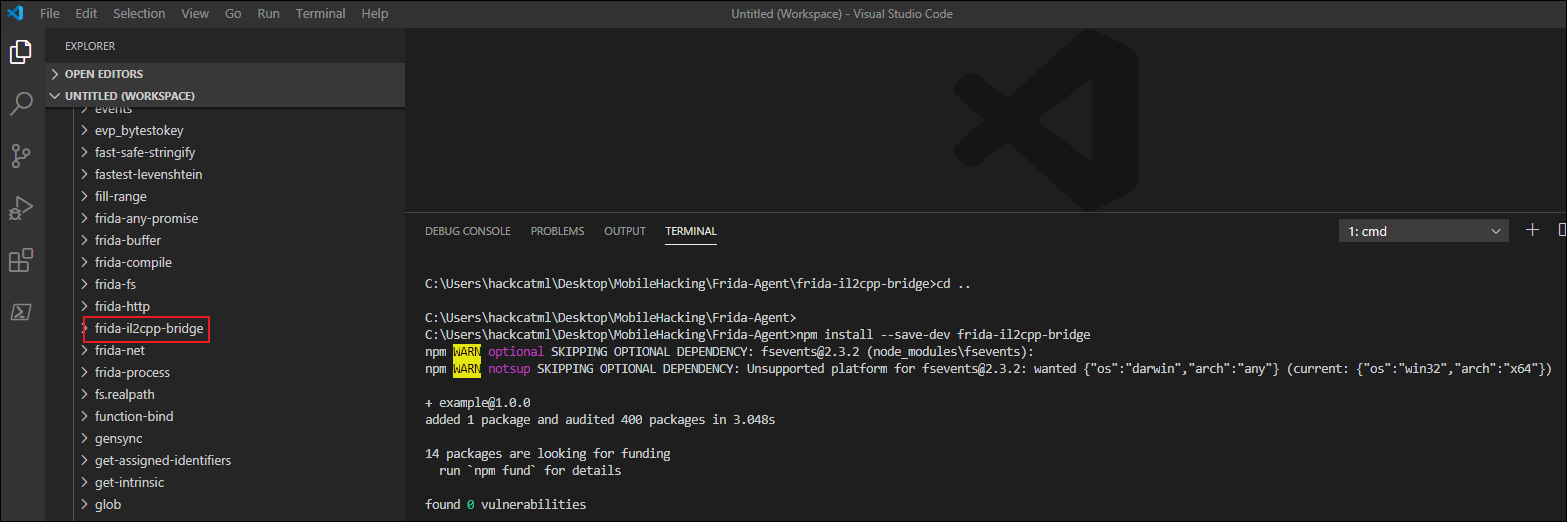Click the 'found 0 vulnerabilities' terminal line
1567x522 pixels.
pyautogui.click(x=506, y=504)
